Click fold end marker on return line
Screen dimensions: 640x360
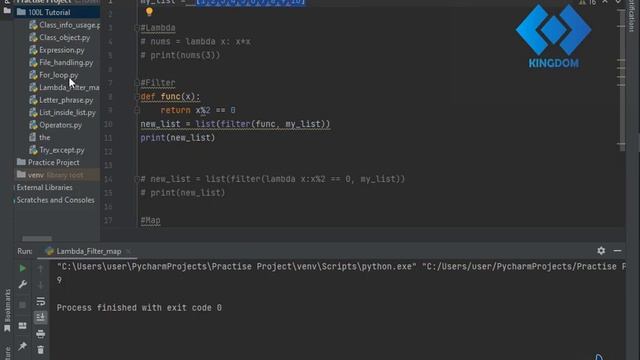click(137, 110)
